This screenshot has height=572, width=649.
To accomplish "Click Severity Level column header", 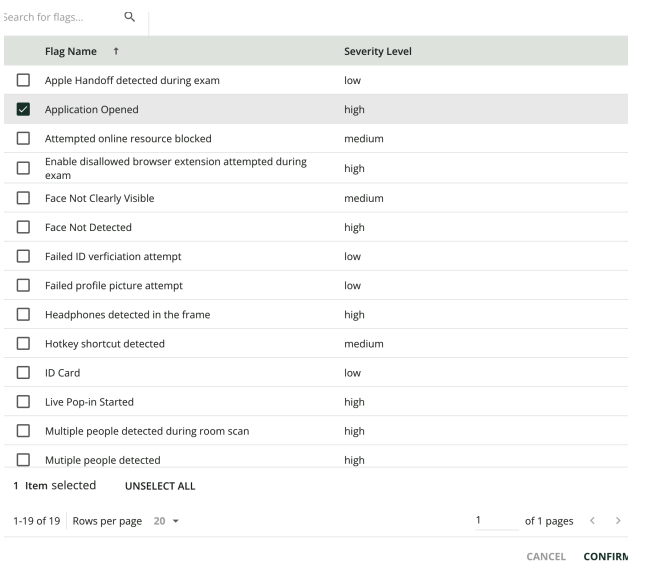I will click(x=377, y=51).
